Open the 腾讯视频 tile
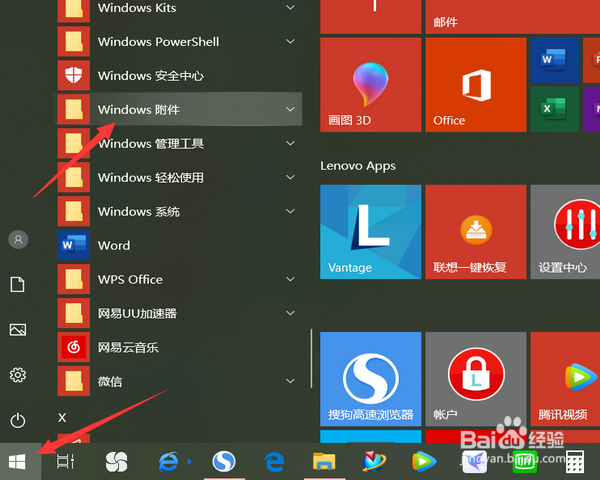The width and height of the screenshot is (600, 480). [565, 379]
